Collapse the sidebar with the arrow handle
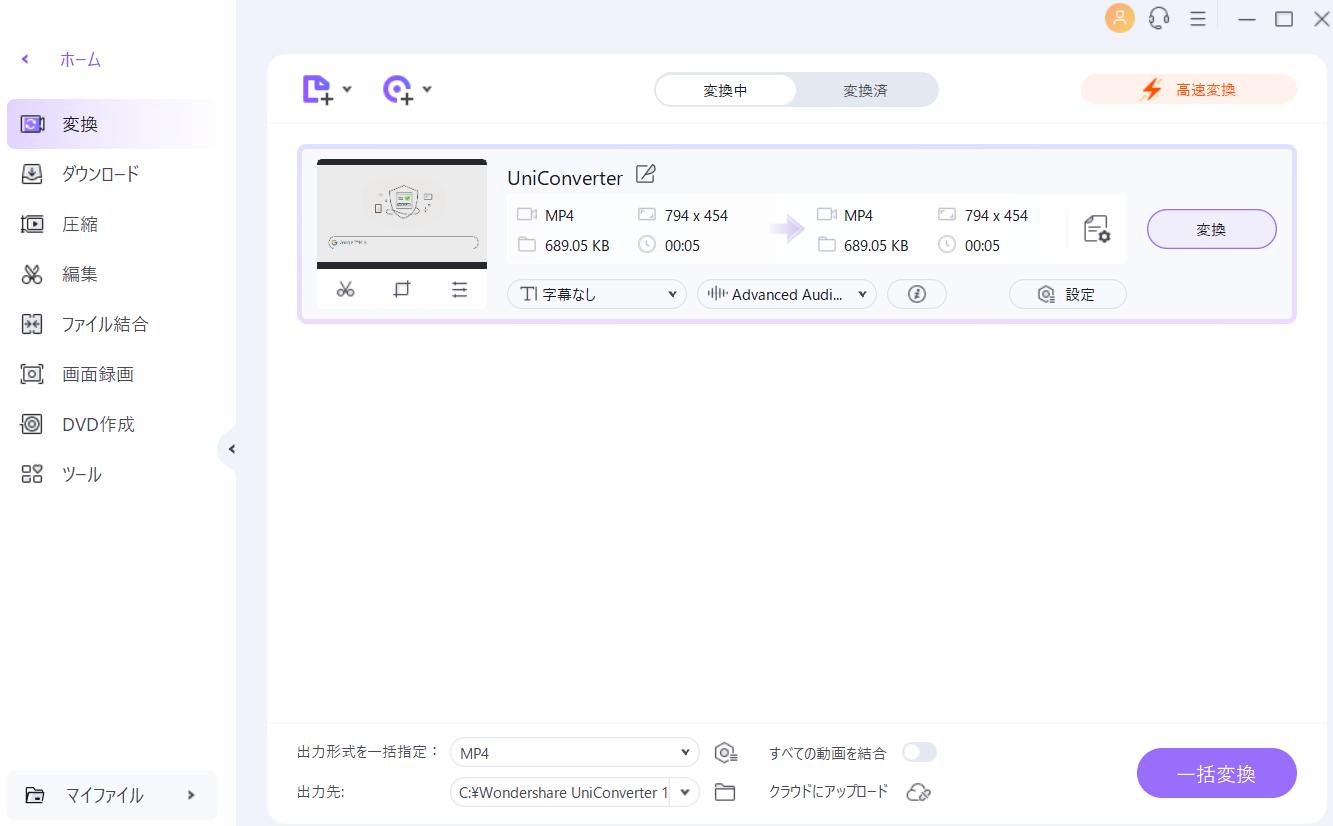Image resolution: width=1333 pixels, height=826 pixels. [230, 449]
